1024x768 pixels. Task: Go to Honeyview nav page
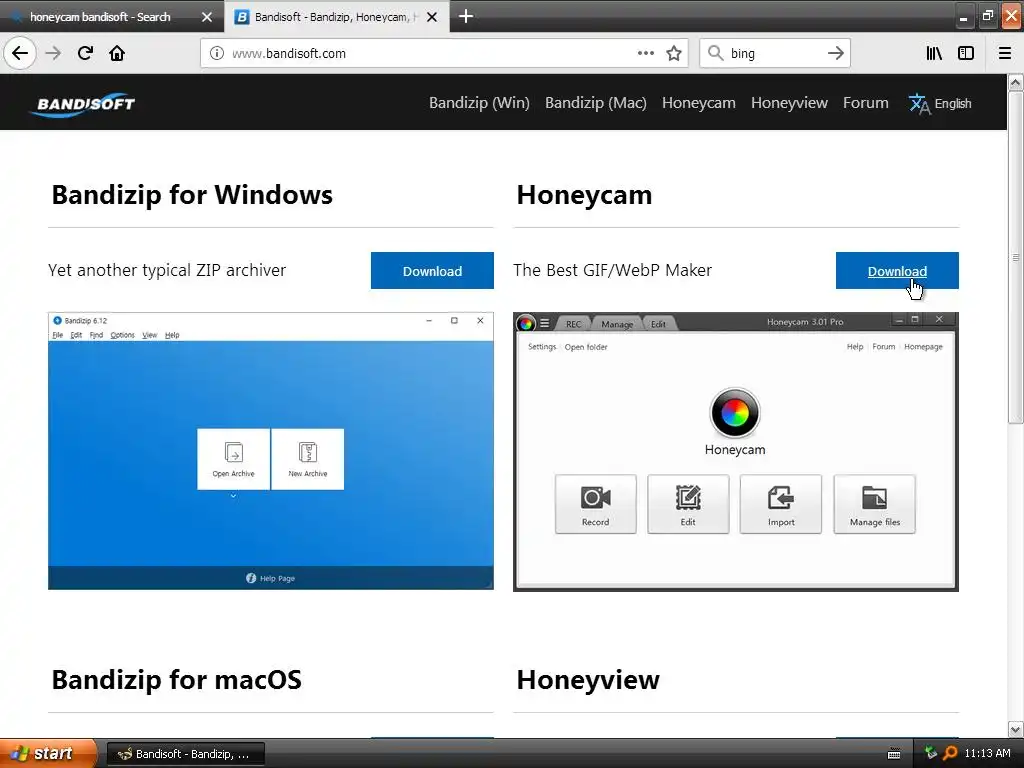789,103
